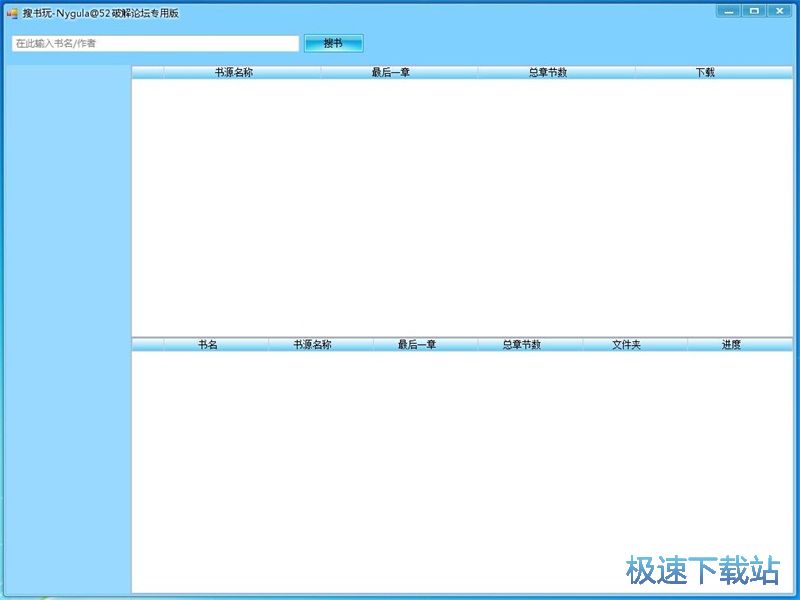Click the 下载 column header

pyautogui.click(x=714, y=72)
